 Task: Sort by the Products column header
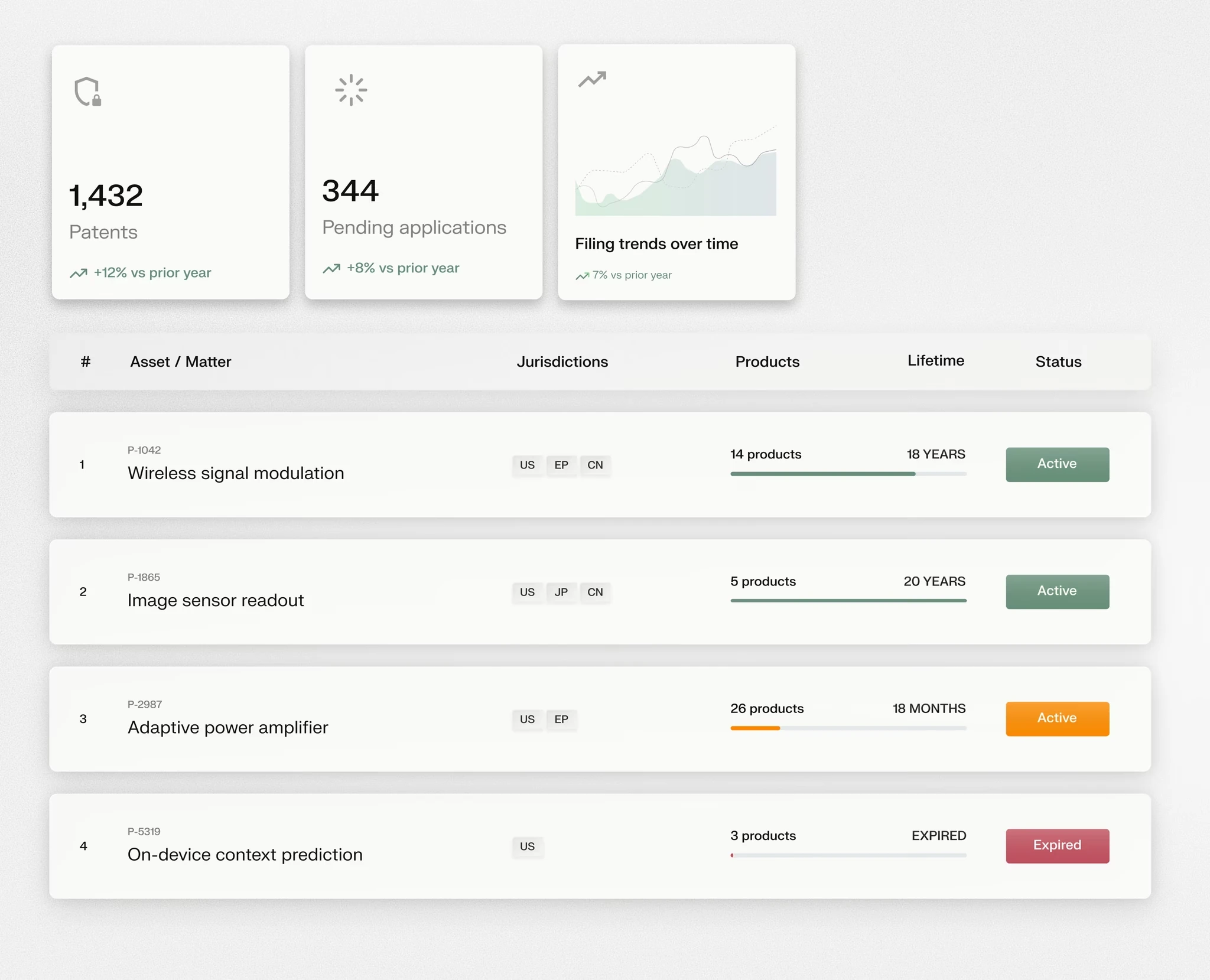point(767,362)
